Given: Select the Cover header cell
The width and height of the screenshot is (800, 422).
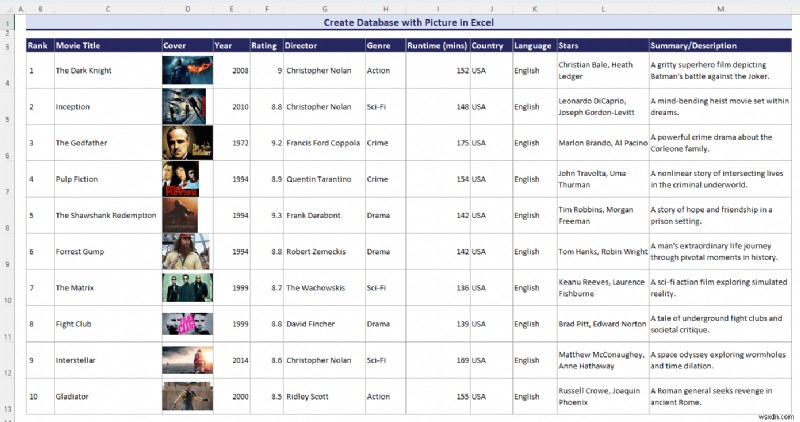Looking at the screenshot, I should [x=187, y=45].
